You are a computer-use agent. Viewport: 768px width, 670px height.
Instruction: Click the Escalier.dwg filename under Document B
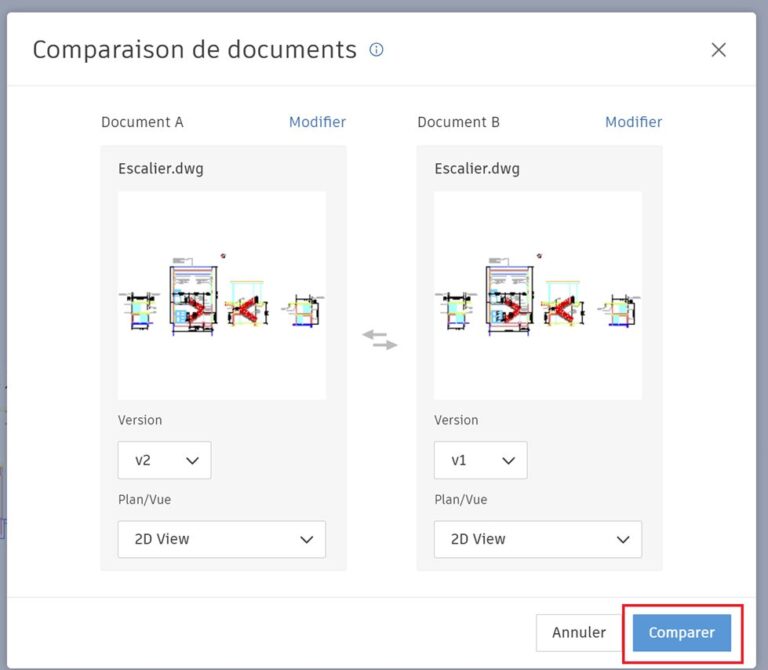pos(477,169)
